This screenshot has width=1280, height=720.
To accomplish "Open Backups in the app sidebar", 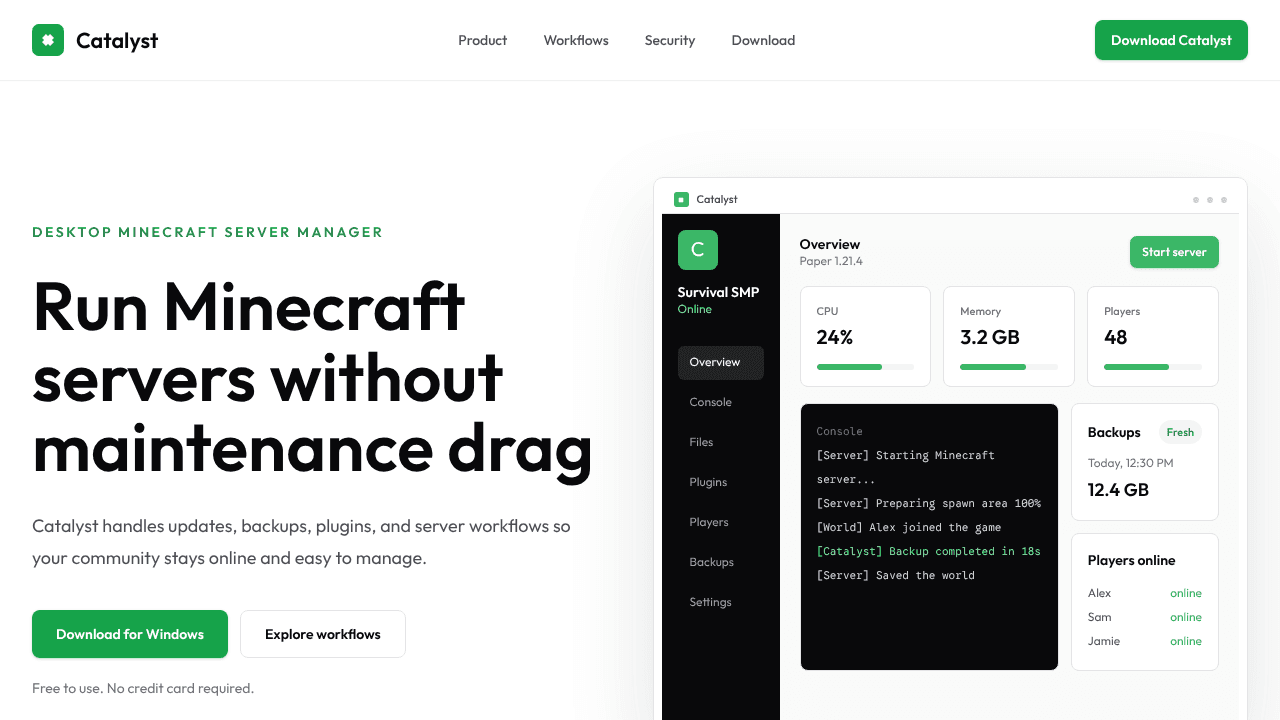I will [721, 562].
